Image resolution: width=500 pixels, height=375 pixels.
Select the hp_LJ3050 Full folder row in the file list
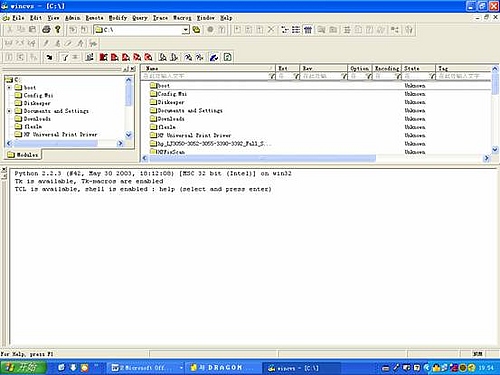317,144
